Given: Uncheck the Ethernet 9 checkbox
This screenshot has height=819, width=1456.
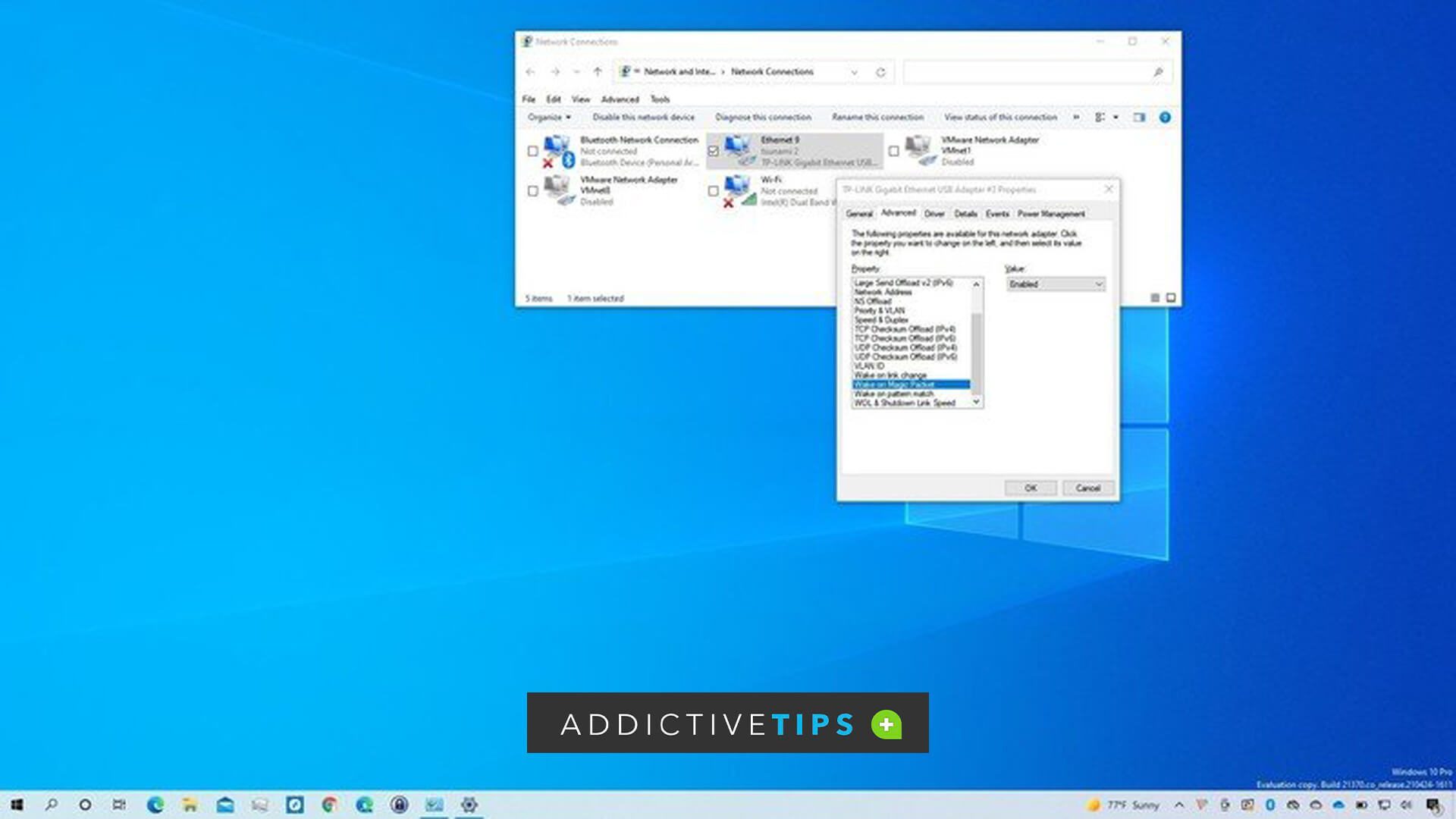Looking at the screenshot, I should (x=713, y=151).
